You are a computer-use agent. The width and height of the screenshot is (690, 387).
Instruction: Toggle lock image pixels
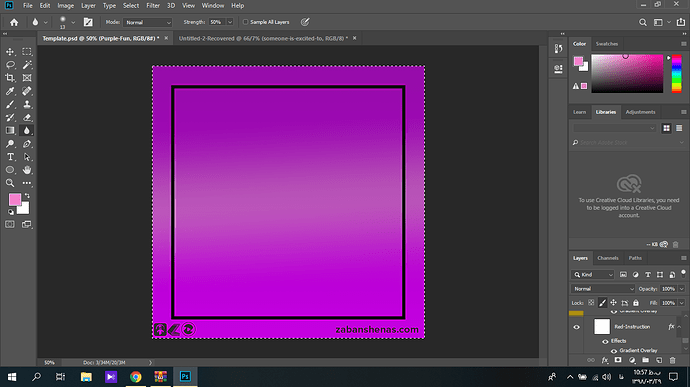point(602,303)
